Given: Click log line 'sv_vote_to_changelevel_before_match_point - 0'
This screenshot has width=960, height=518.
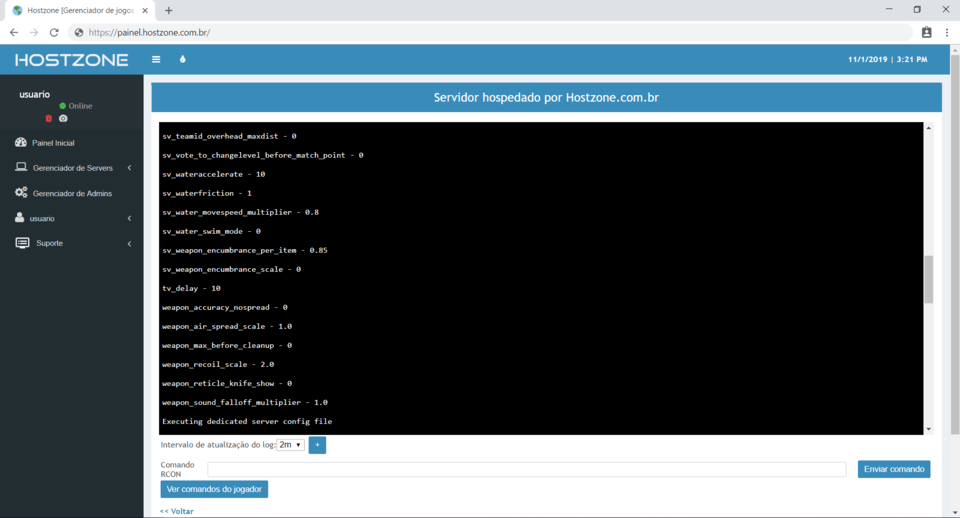Looking at the screenshot, I should point(263,155).
